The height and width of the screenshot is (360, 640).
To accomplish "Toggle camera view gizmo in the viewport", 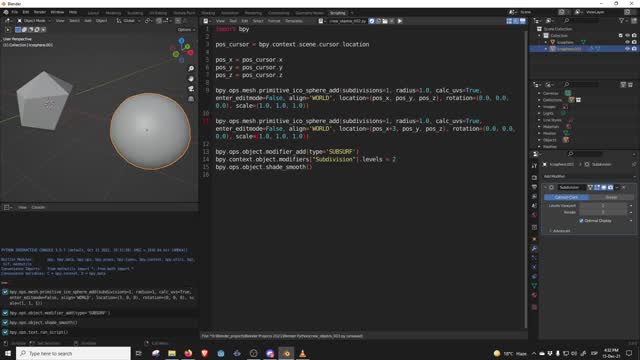I will 191,89.
